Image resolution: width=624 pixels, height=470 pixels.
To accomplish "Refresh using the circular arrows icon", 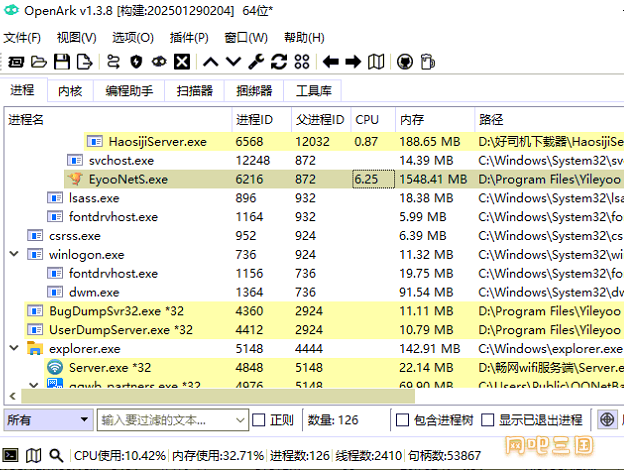I will [x=279, y=62].
